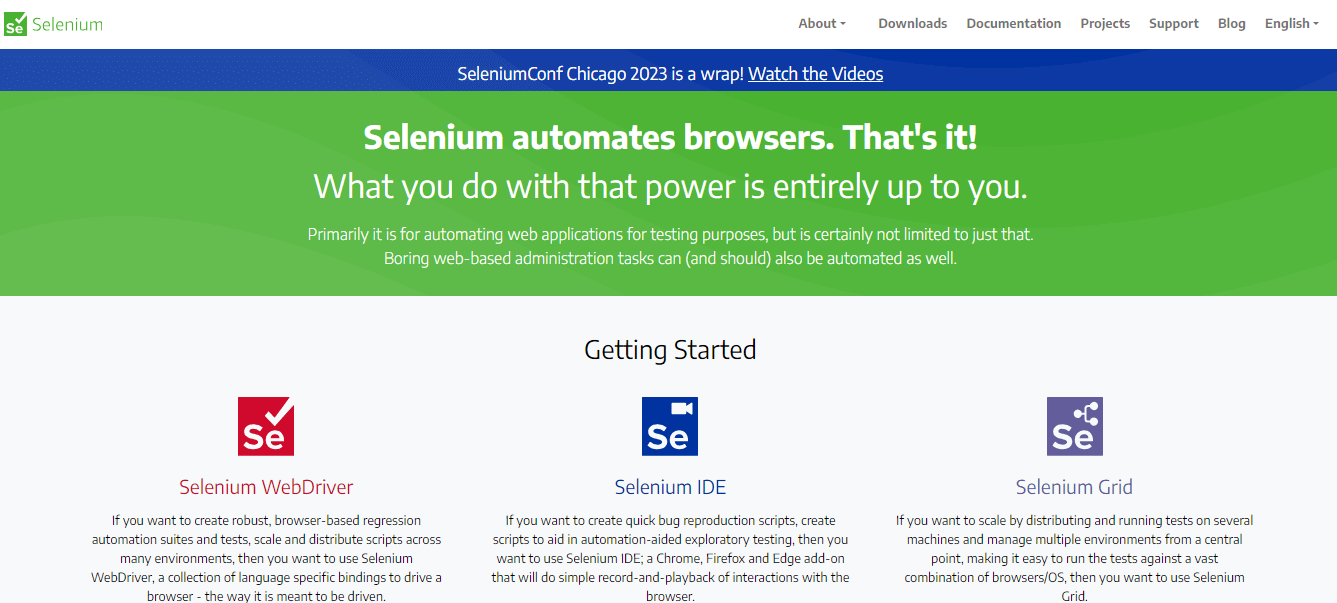Visit the Blog page
The width and height of the screenshot is (1337, 603).
[x=1231, y=23]
